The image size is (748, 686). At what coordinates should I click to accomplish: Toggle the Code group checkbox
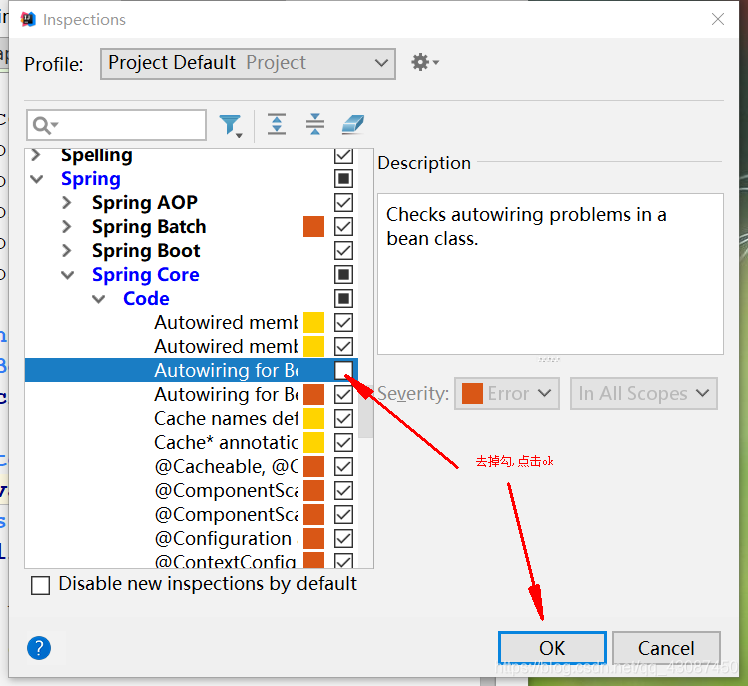click(343, 299)
